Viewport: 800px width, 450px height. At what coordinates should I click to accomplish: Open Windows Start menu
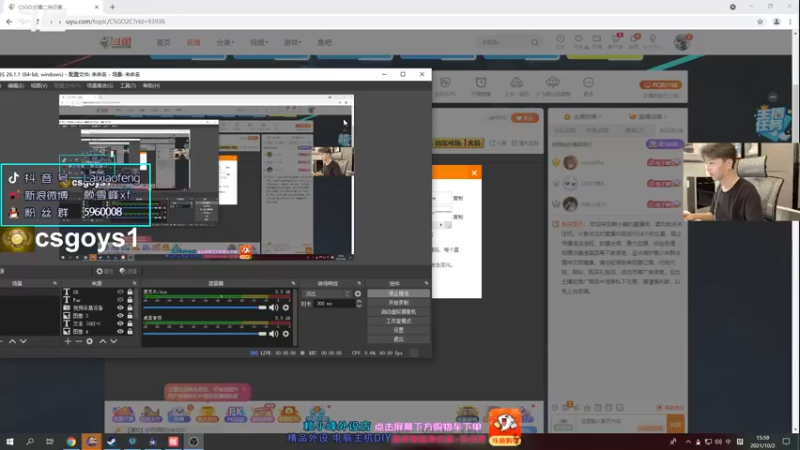pos(10,441)
